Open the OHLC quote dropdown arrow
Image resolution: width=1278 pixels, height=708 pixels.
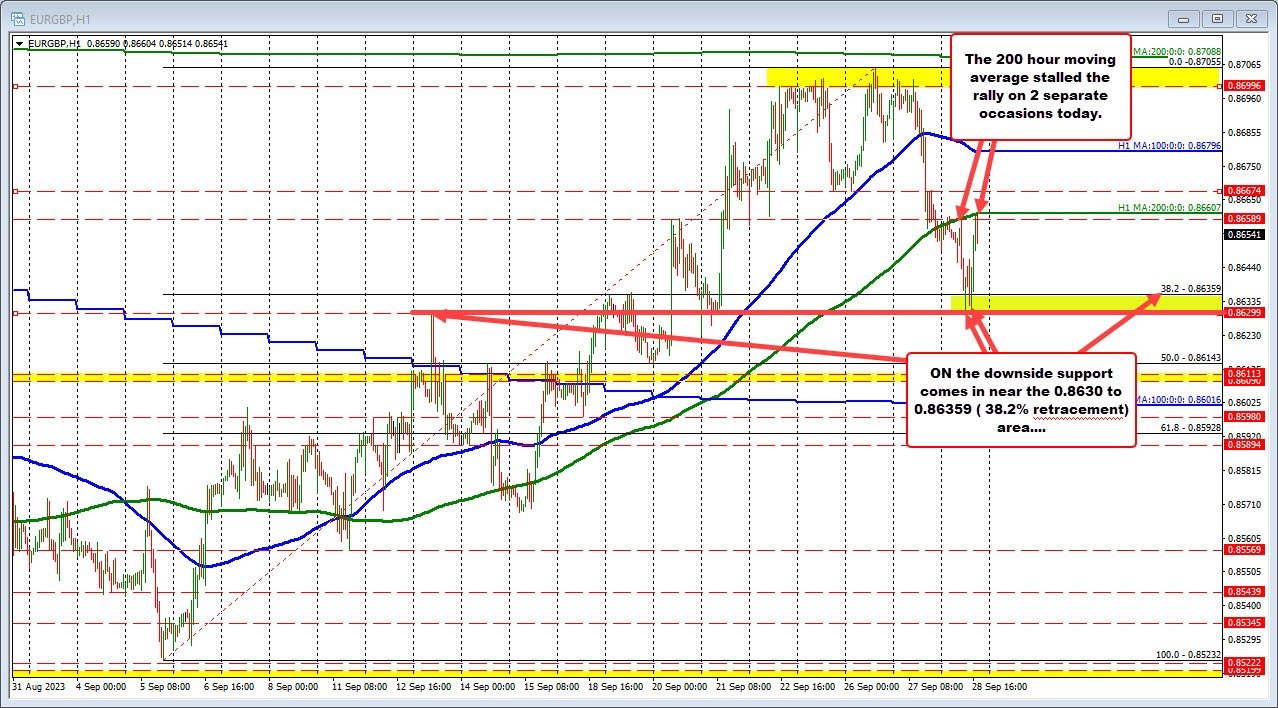17,43
